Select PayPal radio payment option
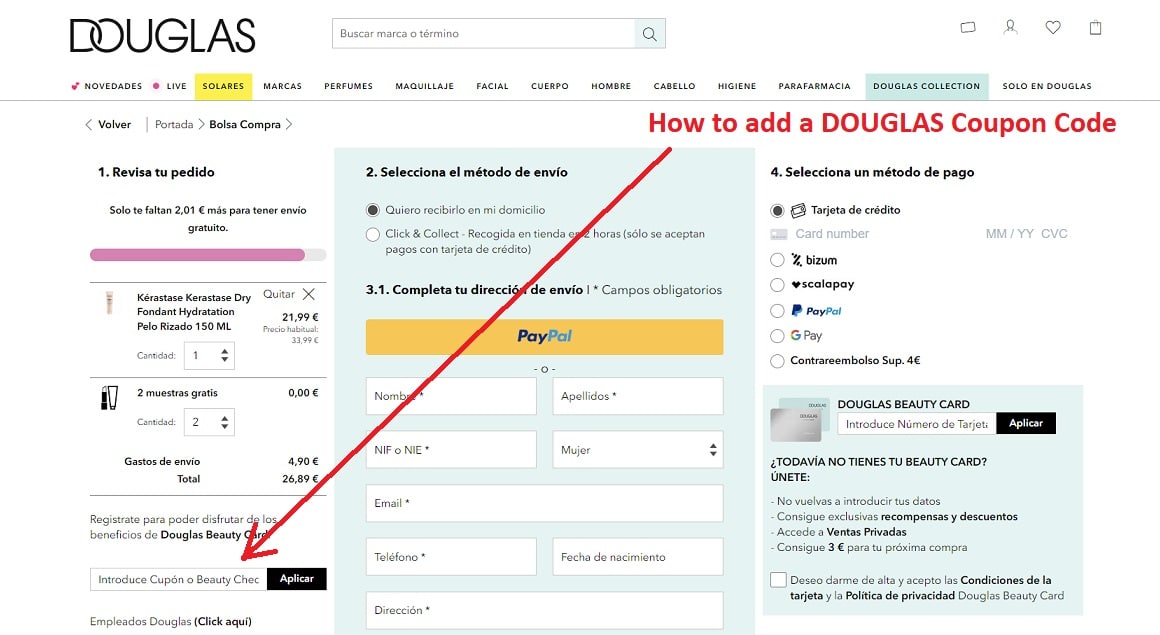The image size is (1160, 635). click(x=777, y=311)
